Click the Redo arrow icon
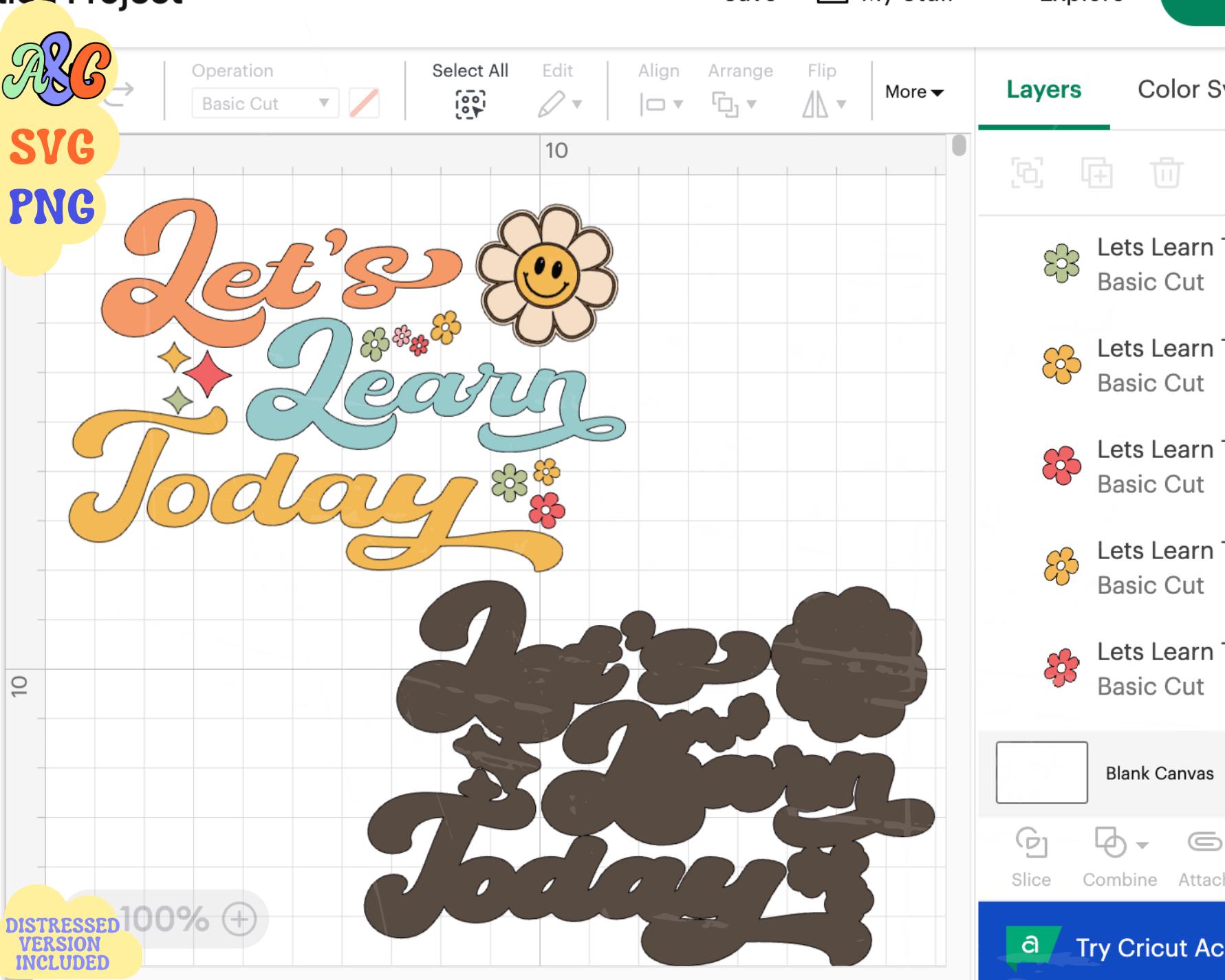 click(118, 95)
